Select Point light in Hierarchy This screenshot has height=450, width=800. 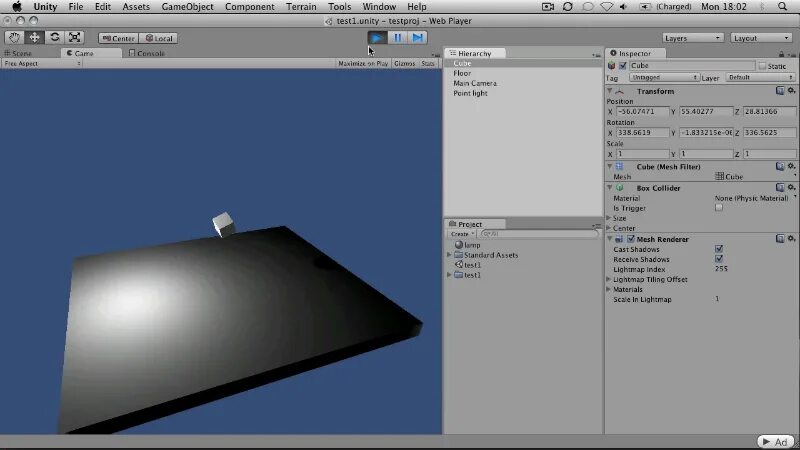coord(523,93)
